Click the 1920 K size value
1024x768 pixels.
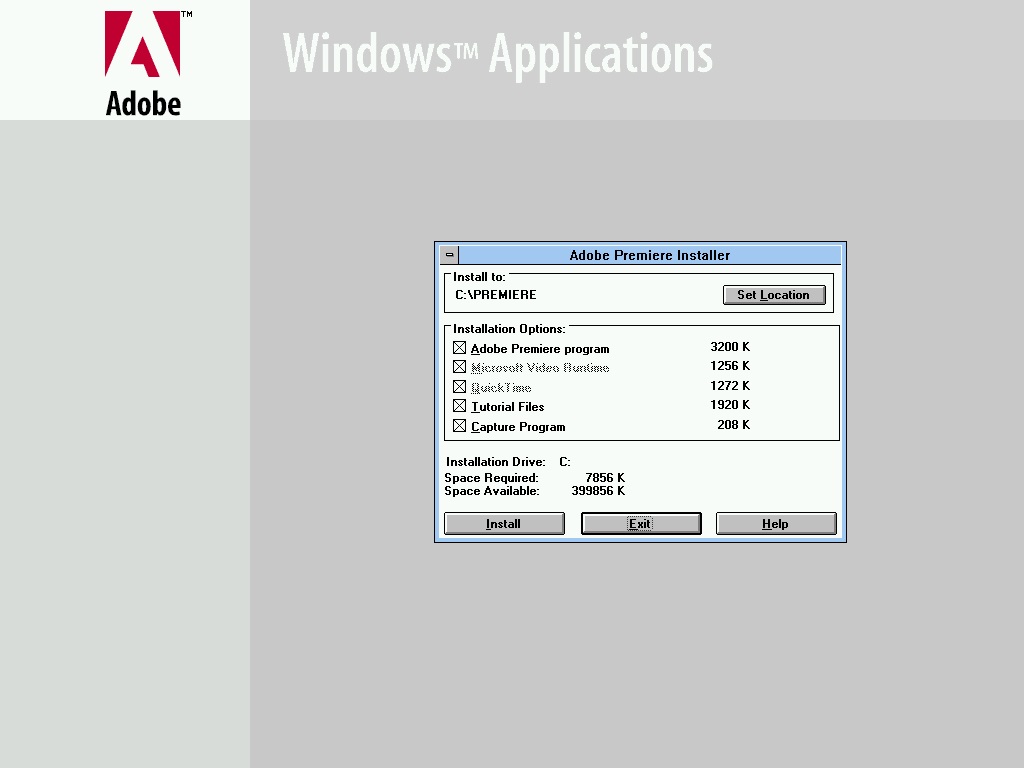pos(729,405)
